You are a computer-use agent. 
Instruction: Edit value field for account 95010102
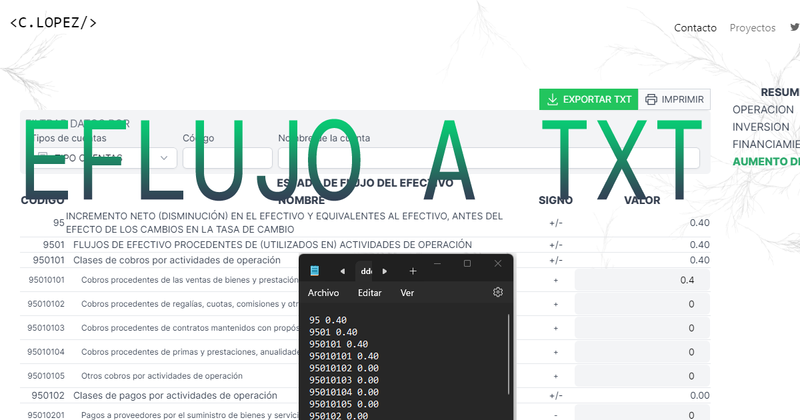(x=642, y=304)
